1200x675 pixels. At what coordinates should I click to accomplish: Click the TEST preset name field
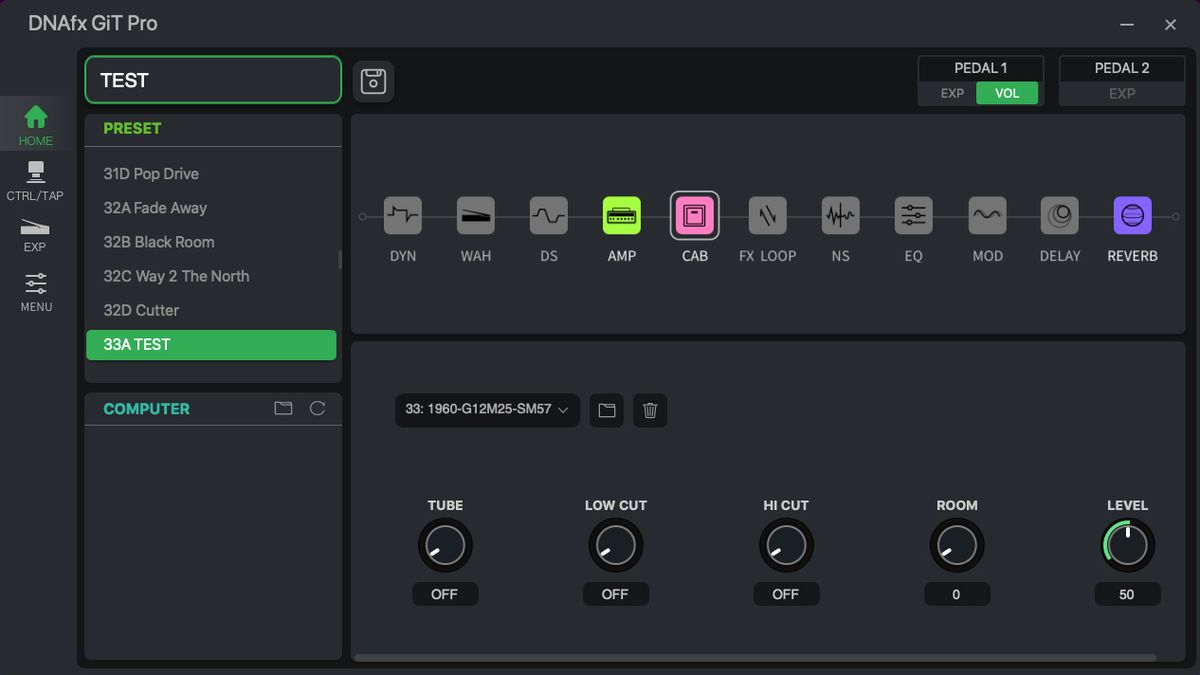pos(213,80)
